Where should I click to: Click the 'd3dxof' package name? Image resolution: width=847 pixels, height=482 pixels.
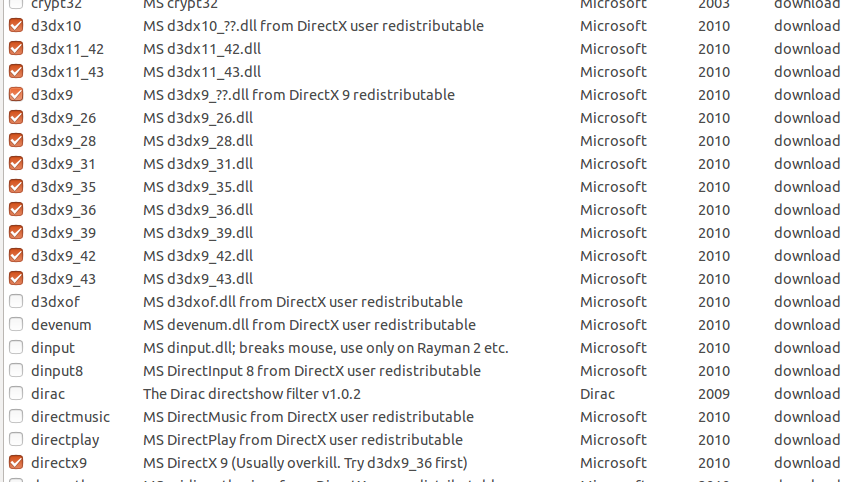[56, 302]
